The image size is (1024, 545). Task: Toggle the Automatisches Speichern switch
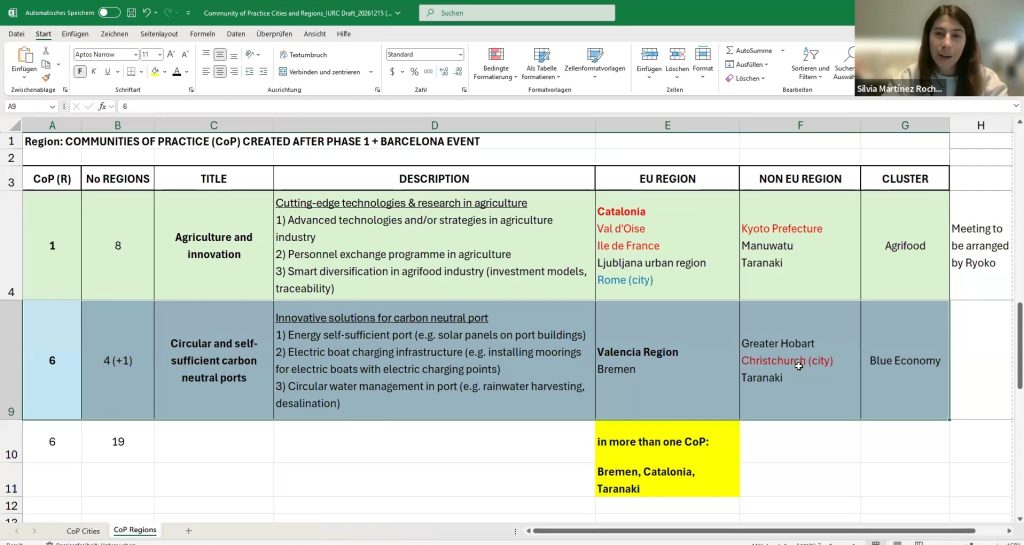(x=109, y=13)
